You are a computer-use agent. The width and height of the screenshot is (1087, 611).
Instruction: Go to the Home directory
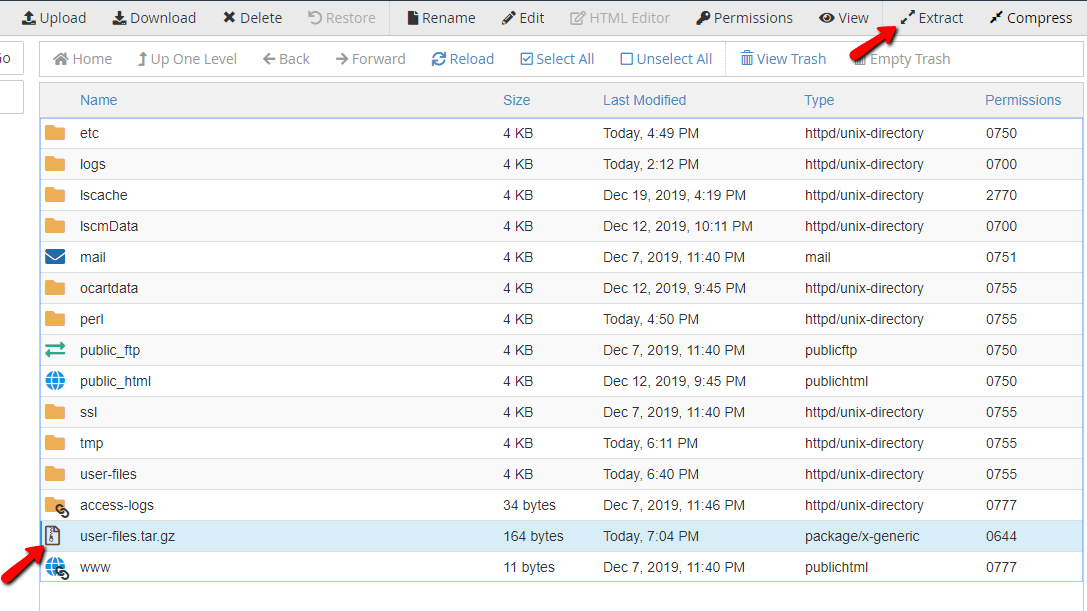(x=82, y=59)
